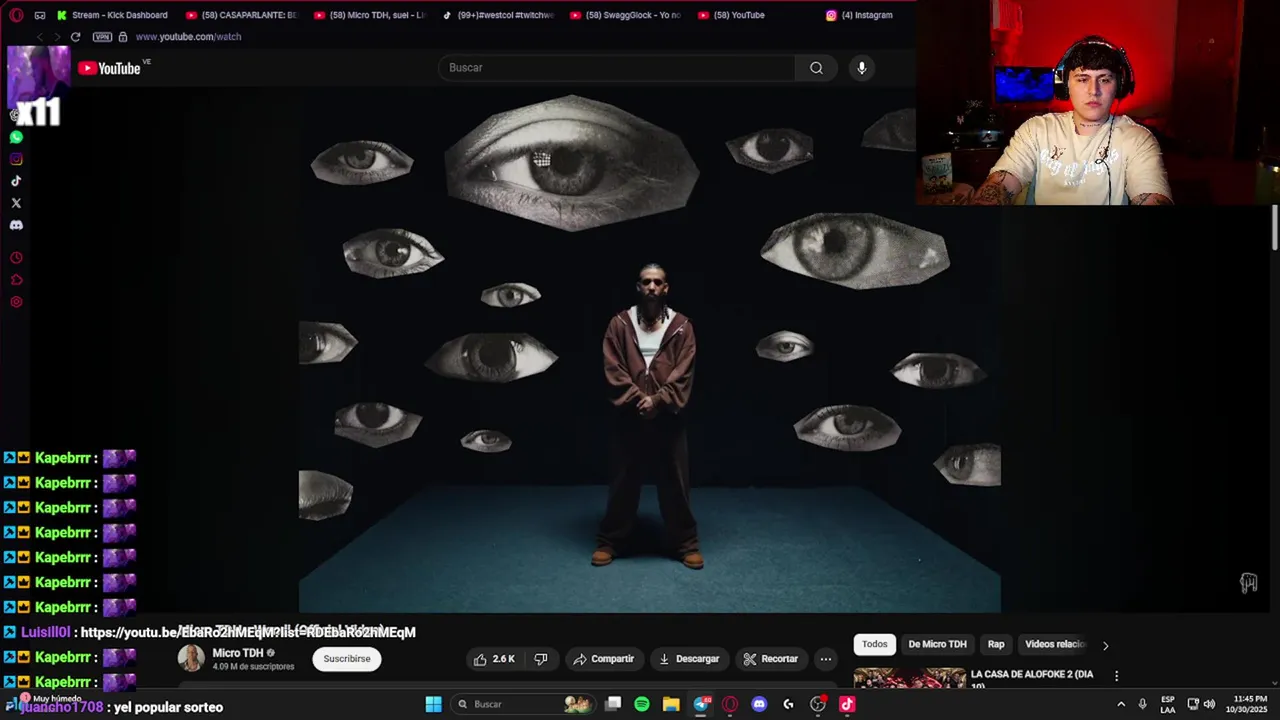The image size is (1280, 720).
Task: Focus the YouTube Buscar search field
Action: pyautogui.click(x=616, y=68)
